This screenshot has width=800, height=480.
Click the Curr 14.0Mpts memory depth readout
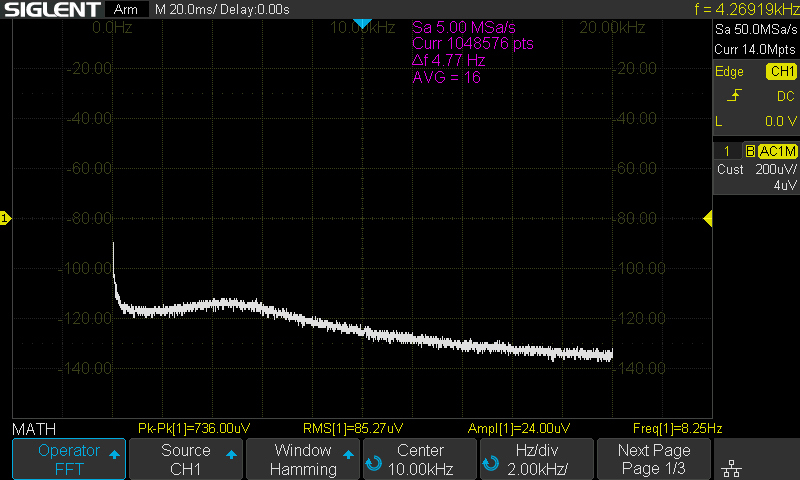(755, 49)
